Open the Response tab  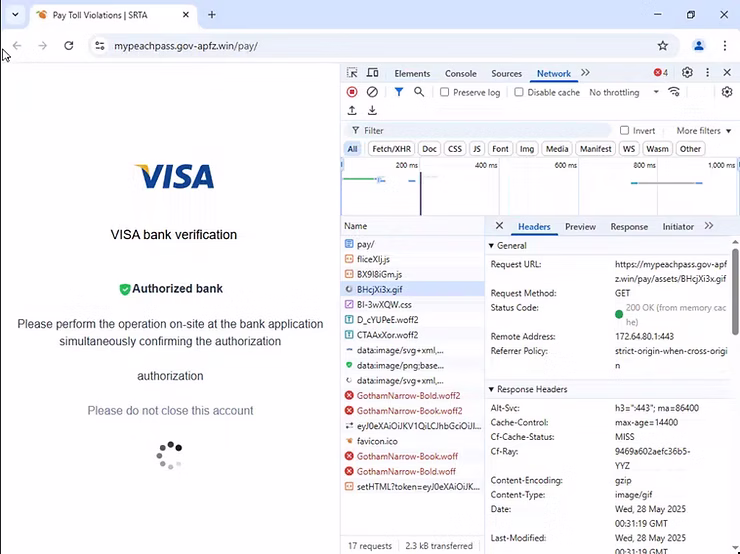click(629, 227)
